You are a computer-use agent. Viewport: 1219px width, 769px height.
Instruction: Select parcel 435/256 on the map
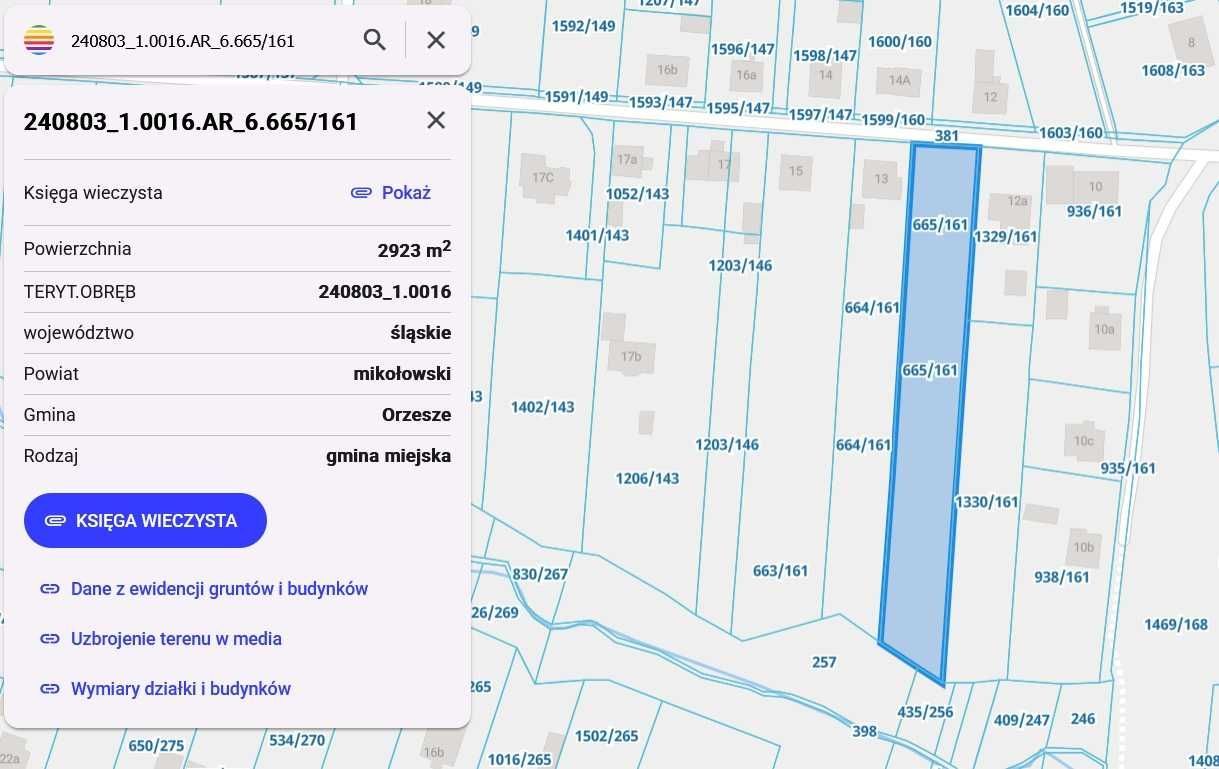coord(926,712)
